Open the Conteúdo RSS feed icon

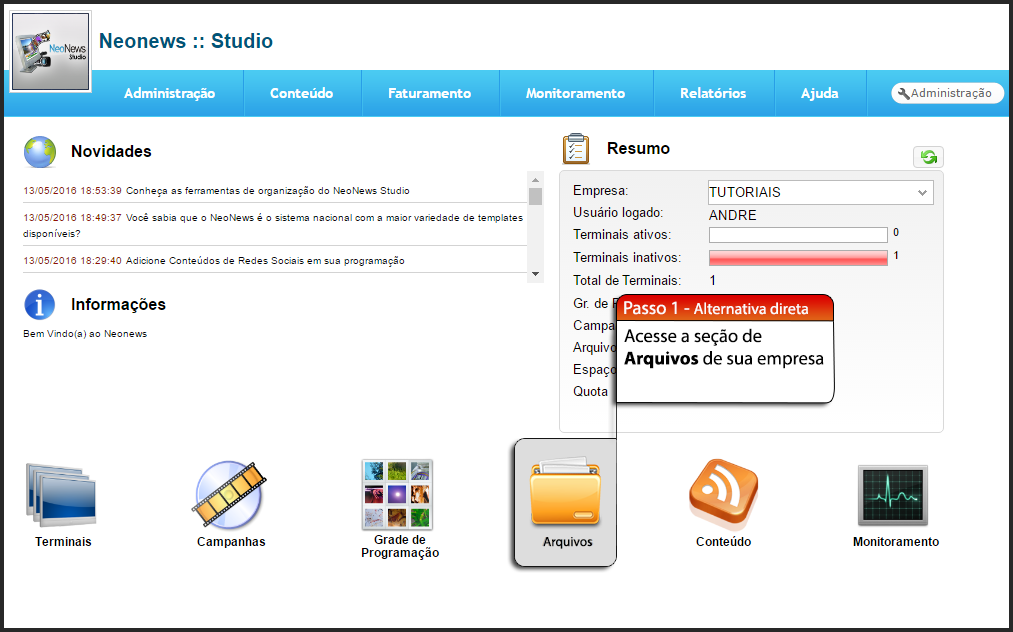point(723,493)
